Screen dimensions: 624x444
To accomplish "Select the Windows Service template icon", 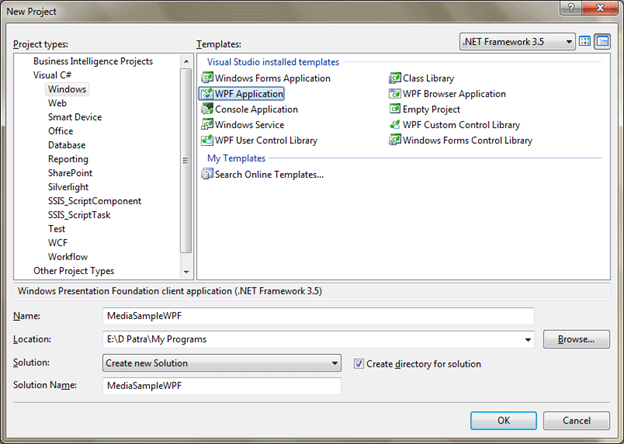I will coord(208,125).
